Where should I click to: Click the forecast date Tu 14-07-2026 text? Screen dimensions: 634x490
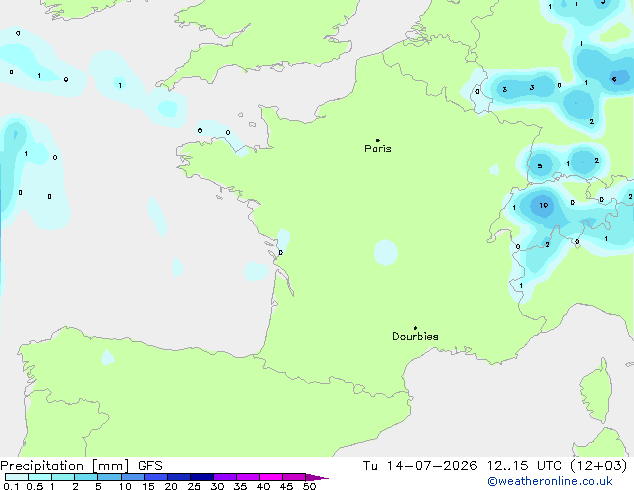pyautogui.click(x=420, y=466)
